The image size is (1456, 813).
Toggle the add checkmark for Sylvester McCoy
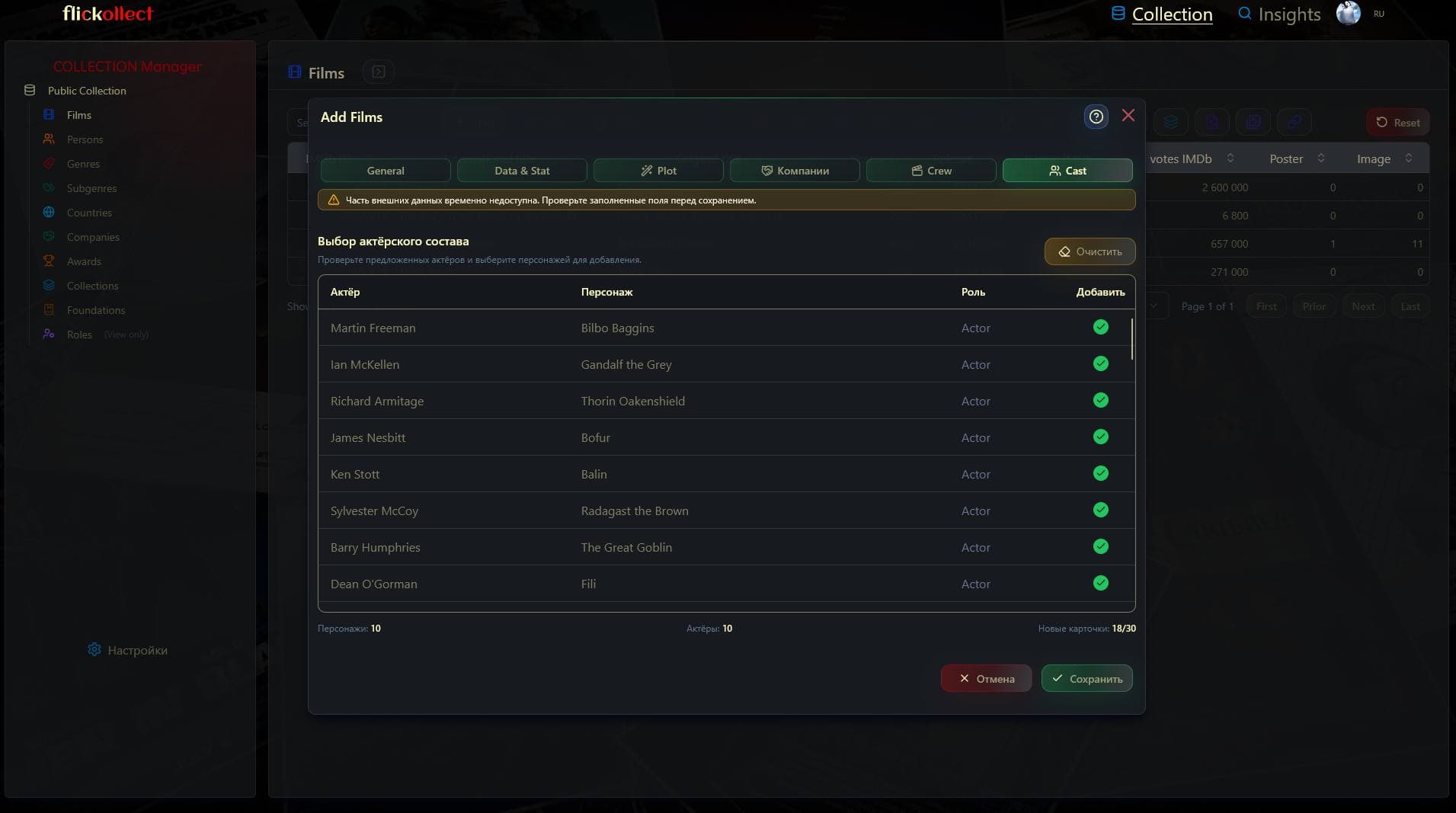1101,511
